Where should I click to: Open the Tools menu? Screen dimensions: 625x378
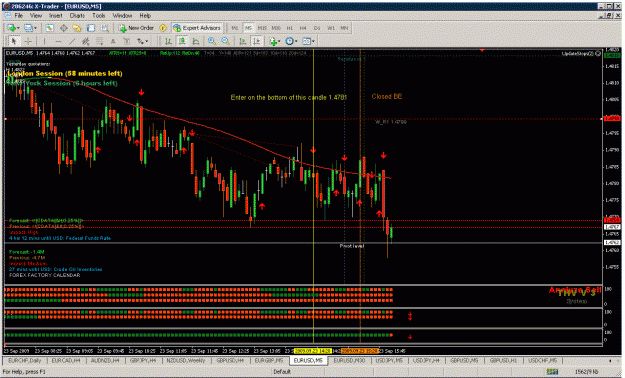98,16
